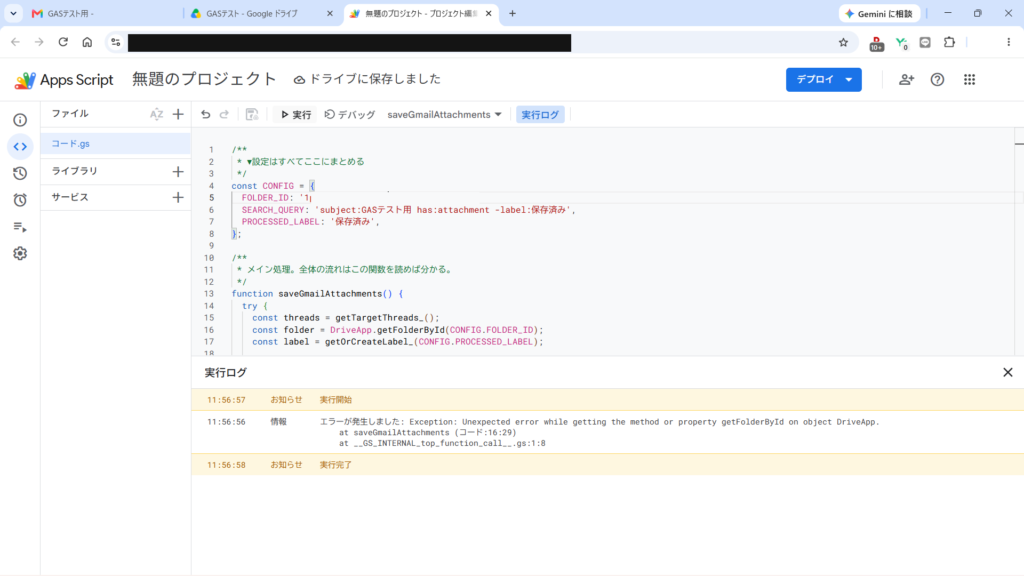
Task: Open project history icon in sidebar
Action: click(x=20, y=174)
